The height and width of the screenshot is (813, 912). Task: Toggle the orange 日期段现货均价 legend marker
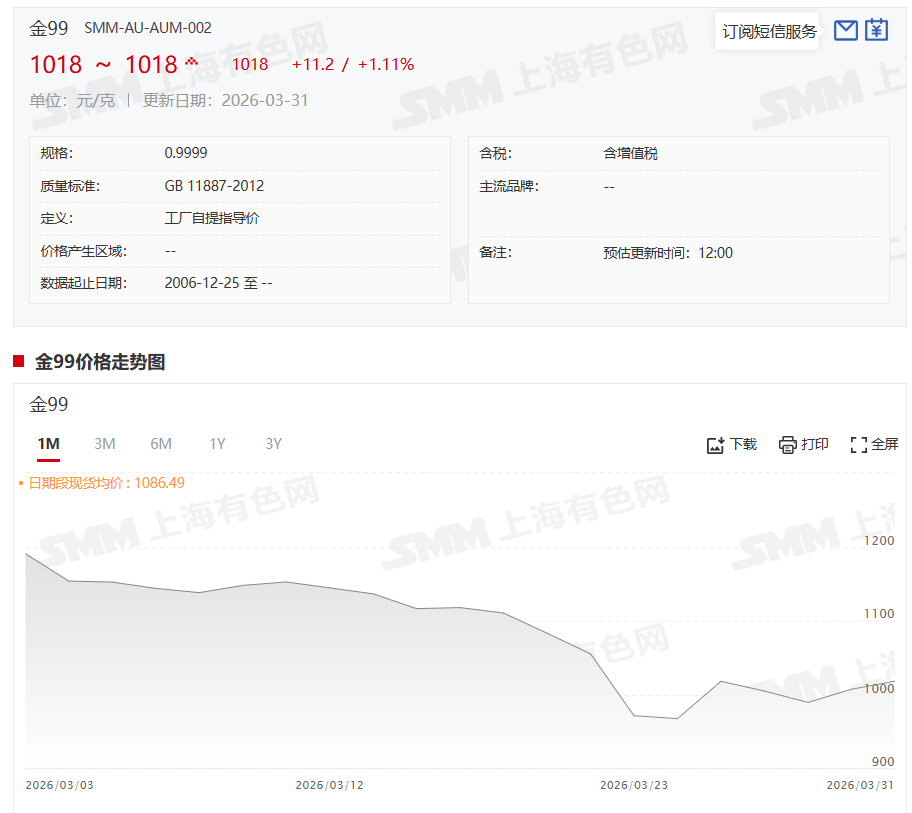click(22, 483)
